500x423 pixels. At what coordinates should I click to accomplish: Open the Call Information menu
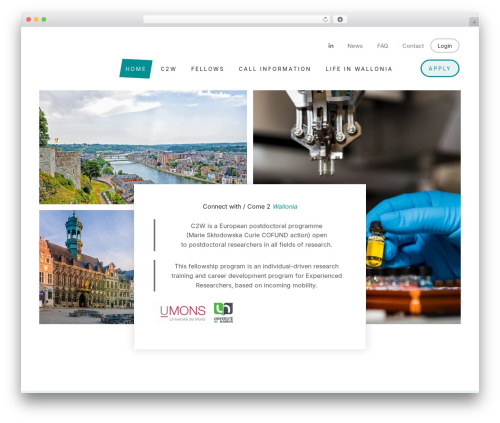[275, 69]
